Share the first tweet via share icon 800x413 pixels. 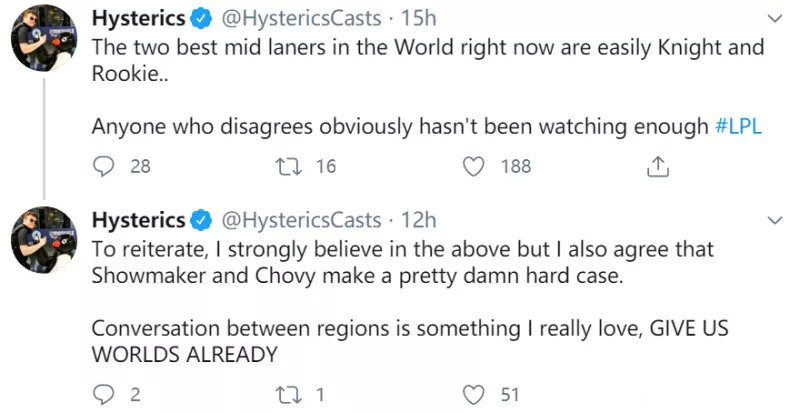[658, 166]
